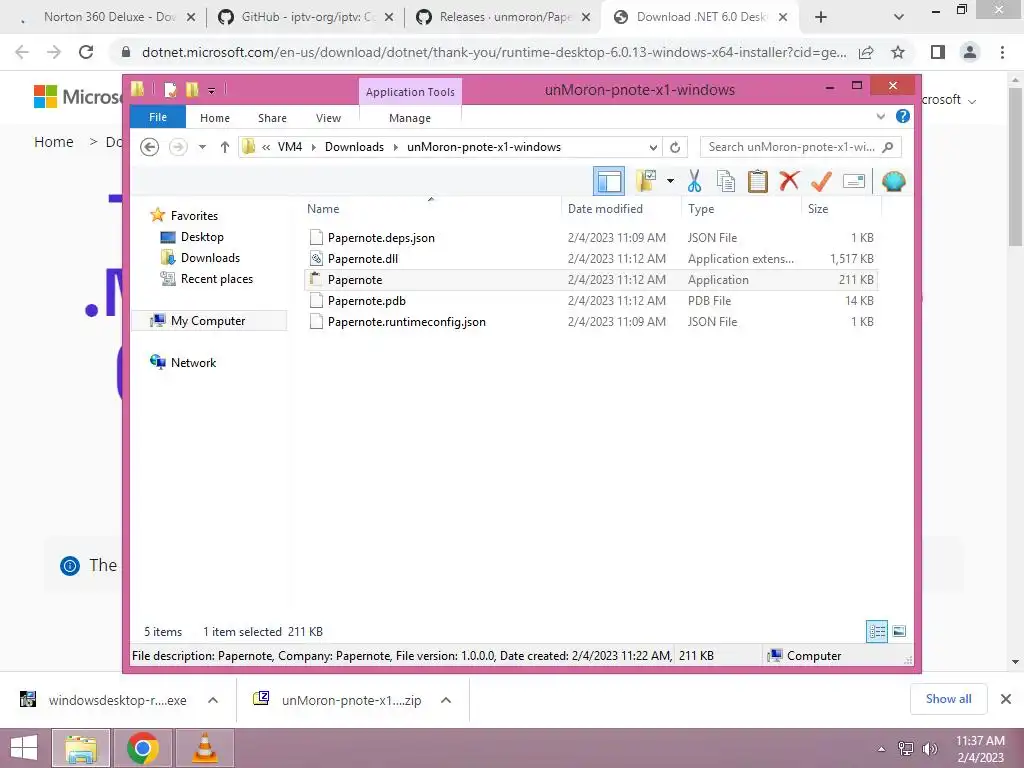Switch to GitHub iptv-org Chrome tab
This screenshot has width=1024, height=768.
307,17
